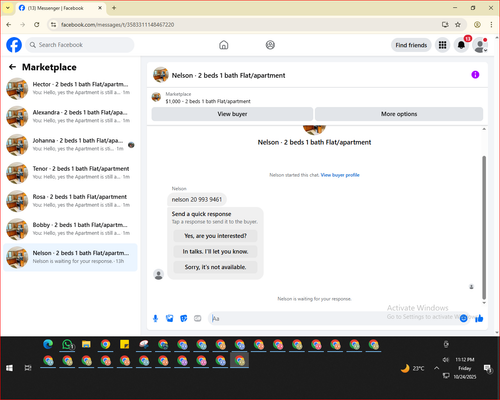This screenshot has width=500, height=400.
Task: Open the notifications bell
Action: 461,45
